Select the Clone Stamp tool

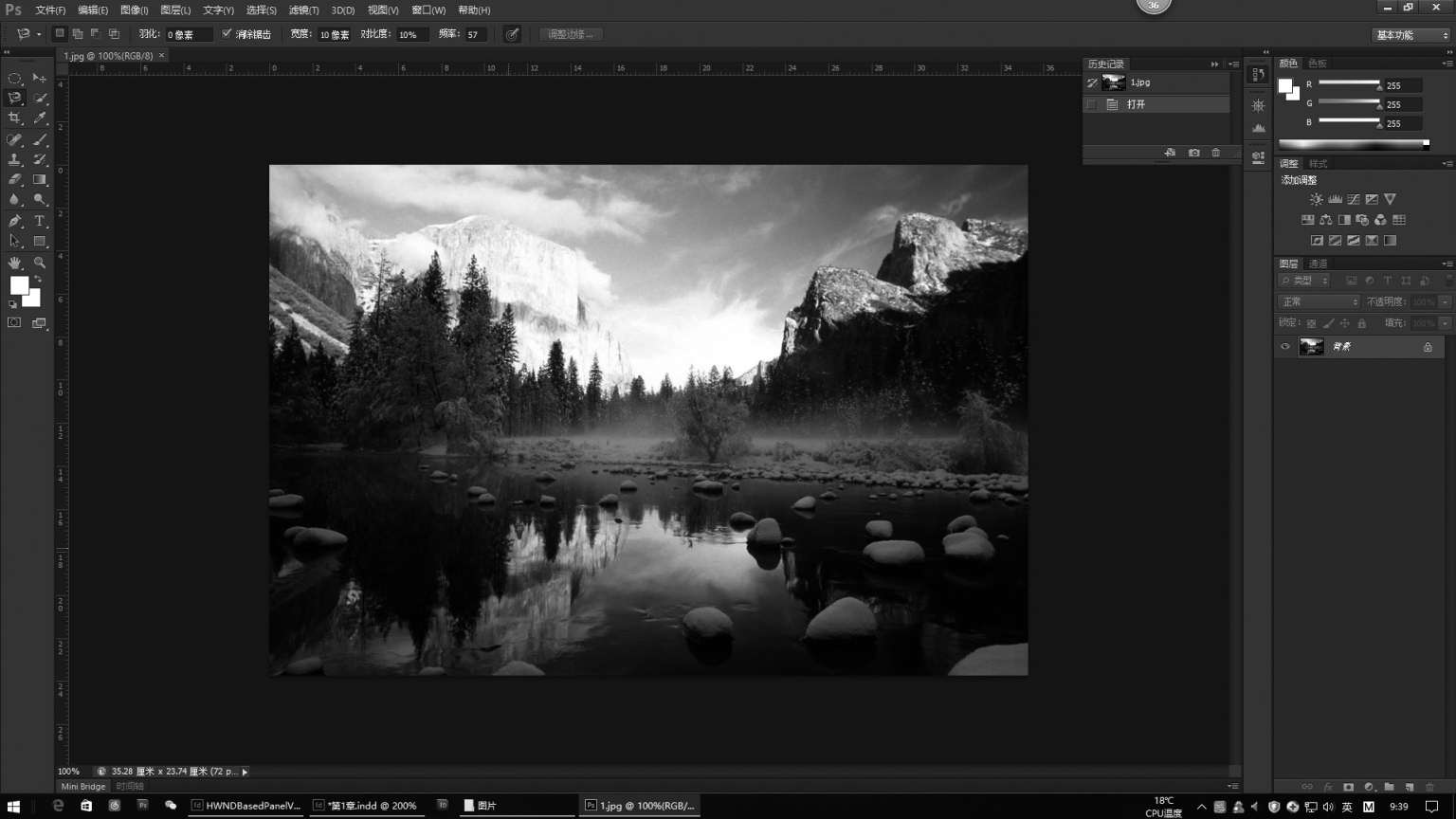tap(14, 159)
